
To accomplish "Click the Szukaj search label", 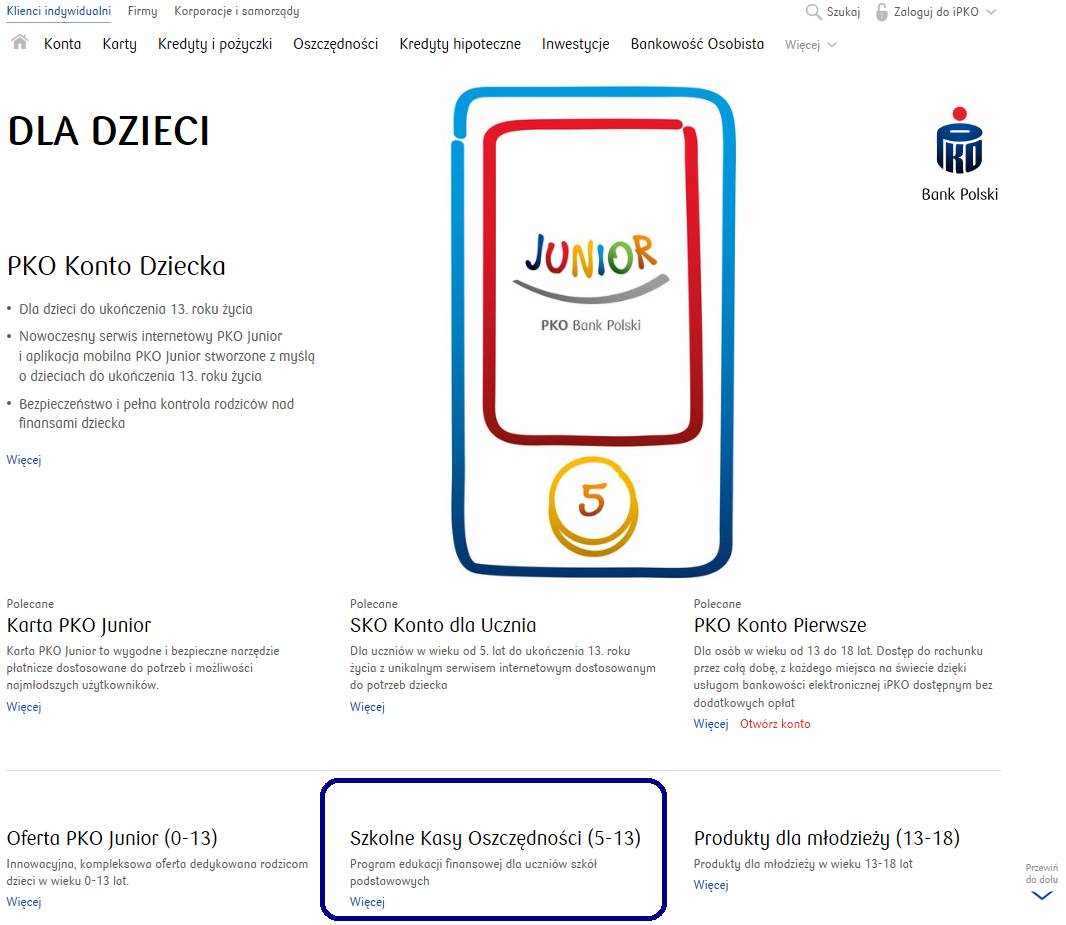I will click(843, 12).
